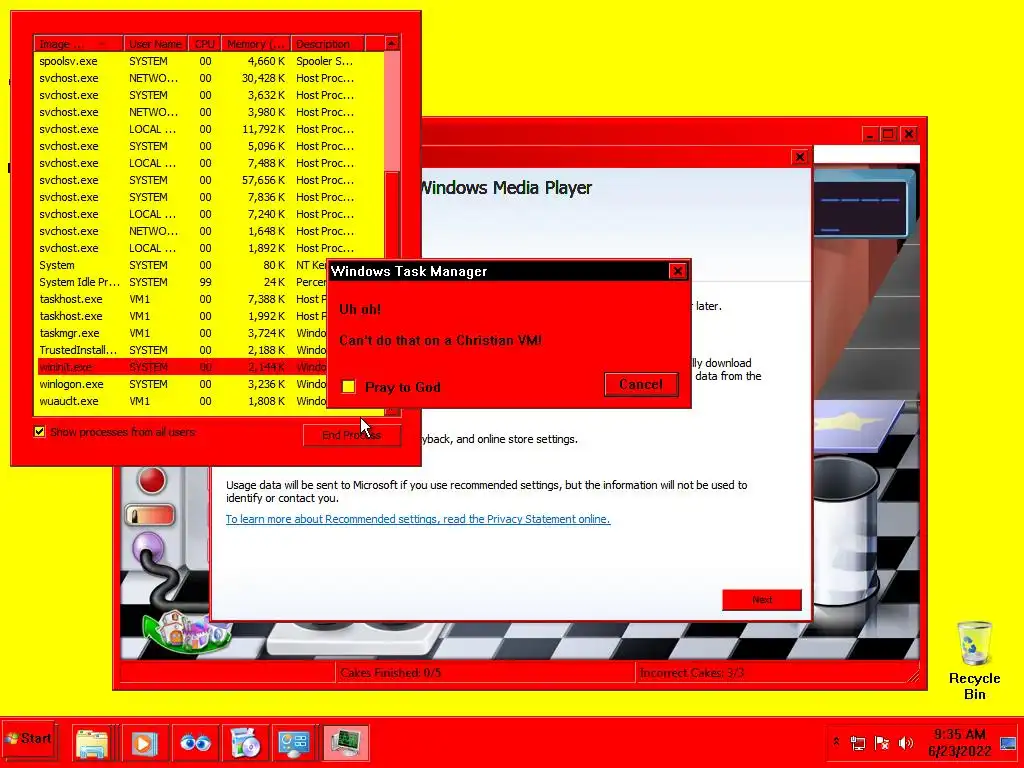Viewport: 1024px width, 768px height.
Task: Click the Comfy Cakes game taskbar icon
Action: 246,743
